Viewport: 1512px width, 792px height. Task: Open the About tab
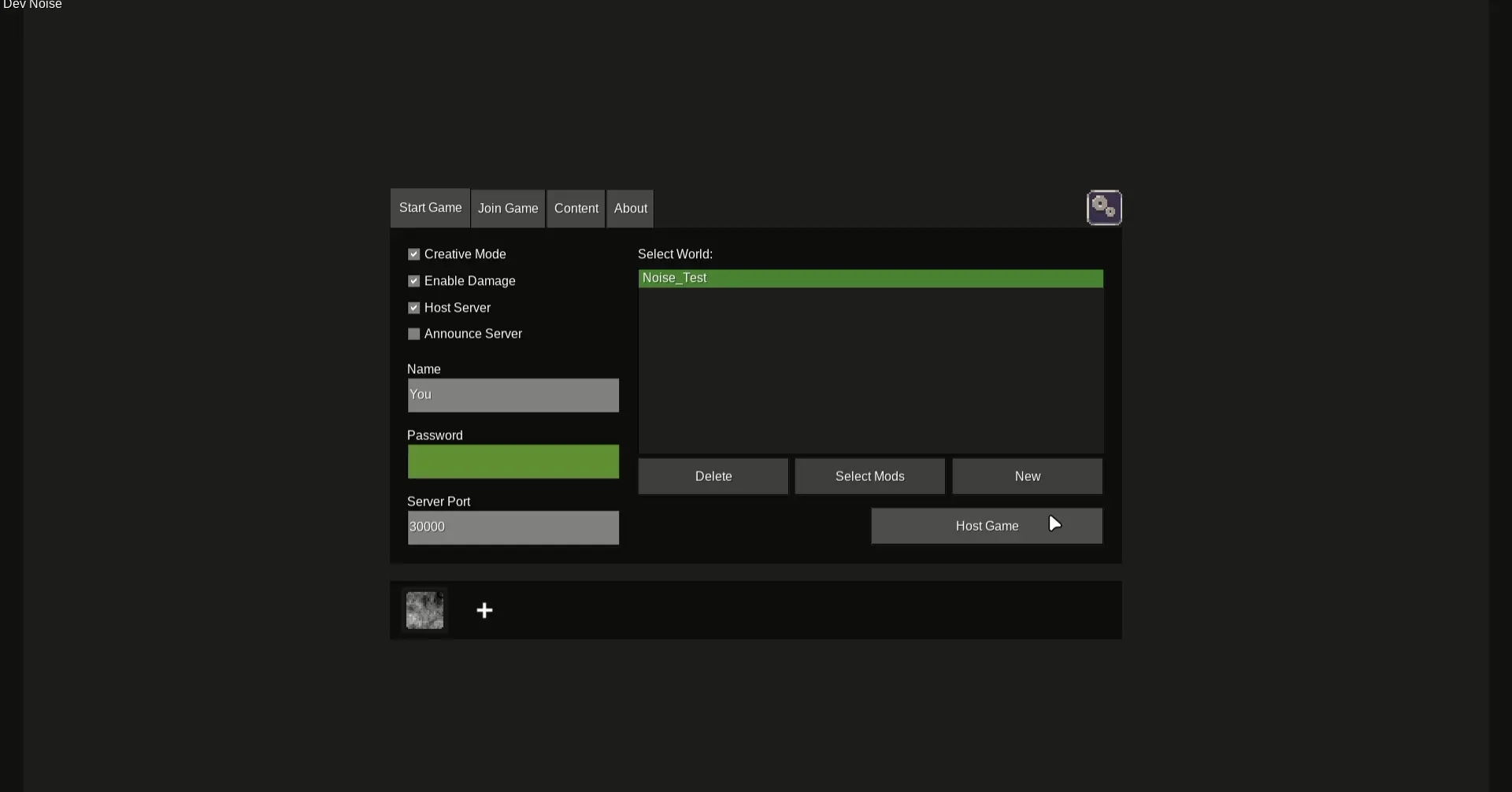tap(630, 209)
